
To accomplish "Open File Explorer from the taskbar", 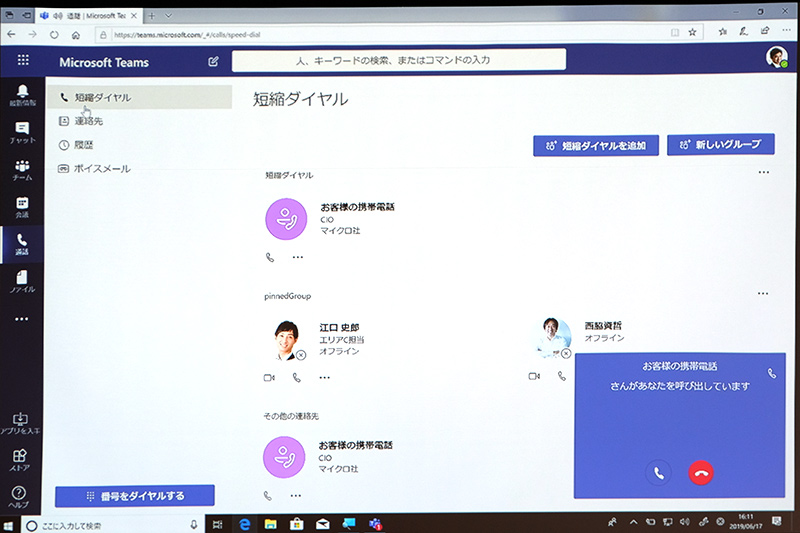I will 270,524.
